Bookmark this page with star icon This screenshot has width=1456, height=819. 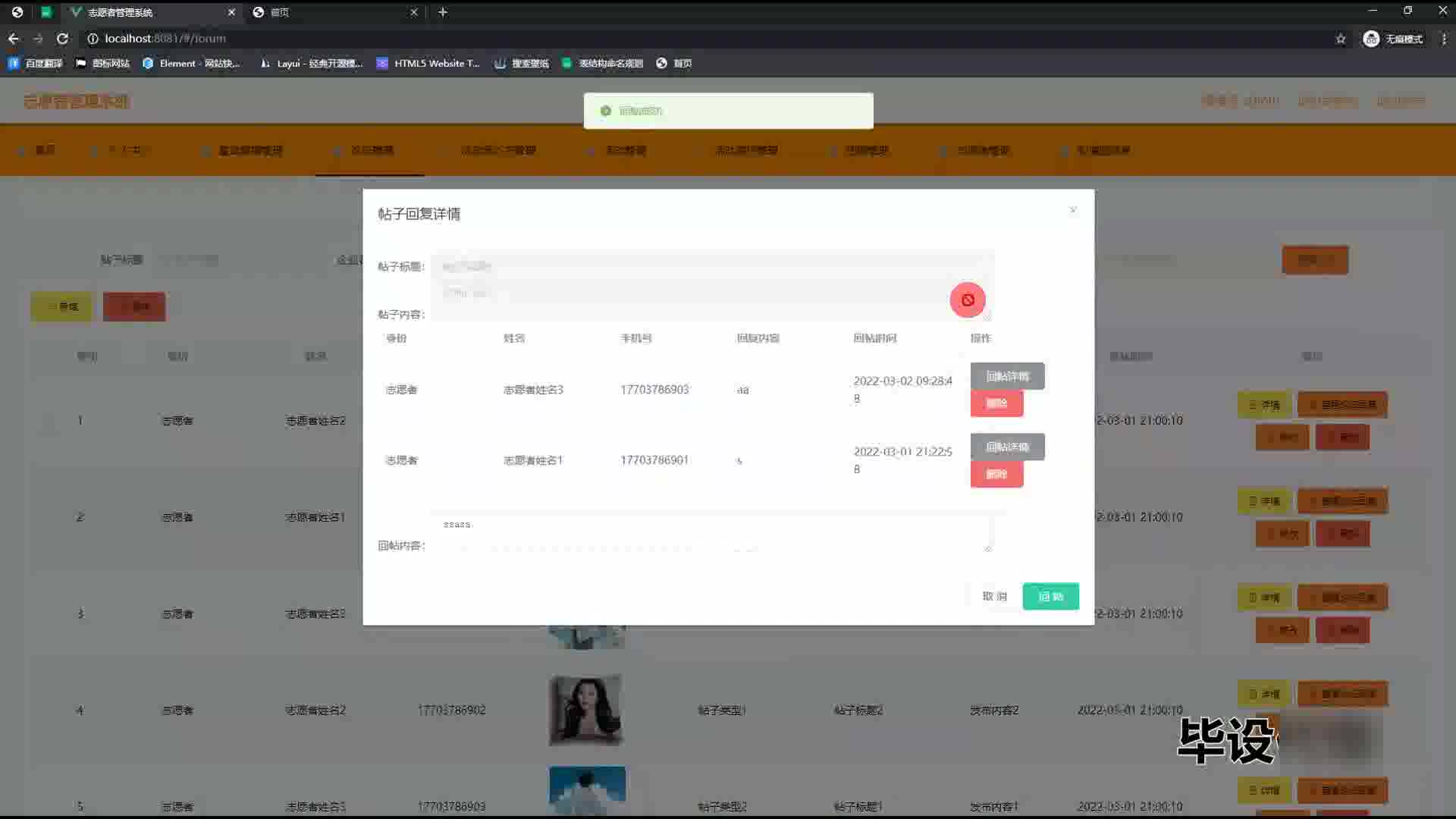[x=1341, y=39]
